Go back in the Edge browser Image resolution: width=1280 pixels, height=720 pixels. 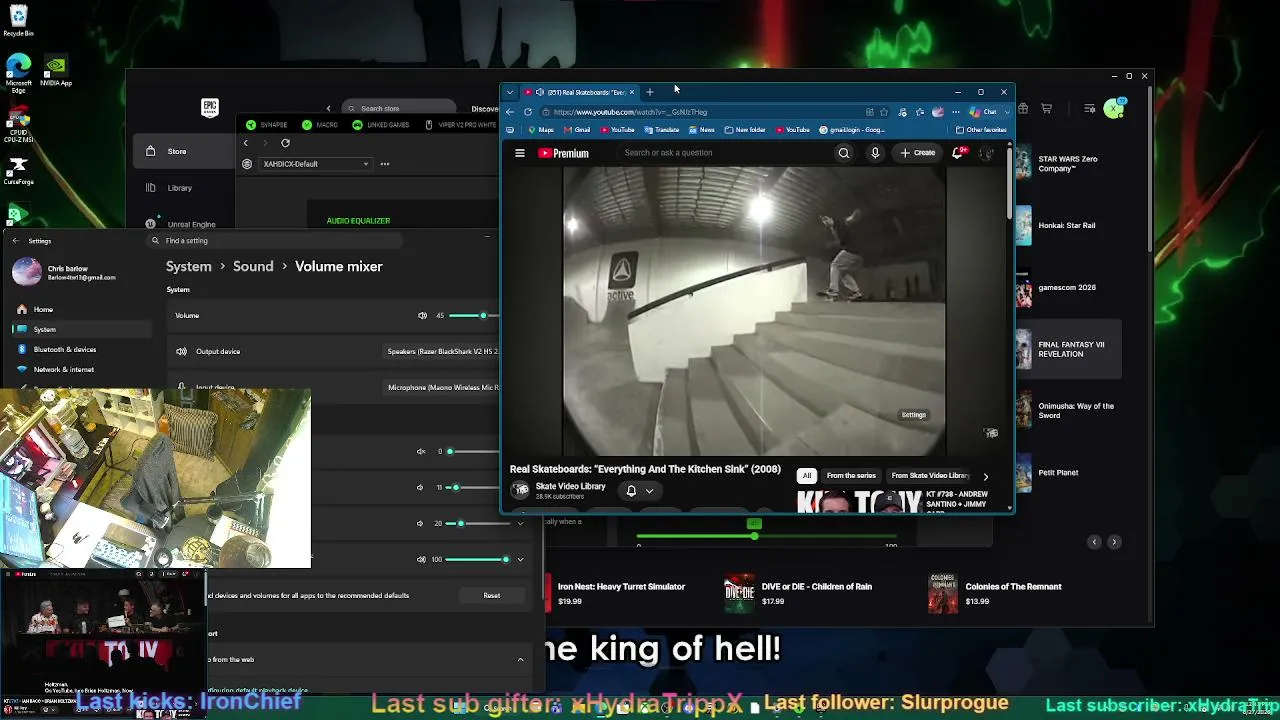tap(510, 112)
